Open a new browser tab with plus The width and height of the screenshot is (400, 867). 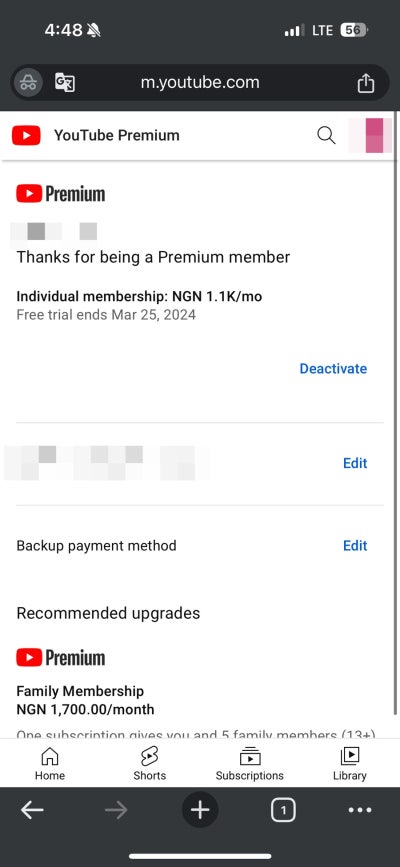[x=200, y=811]
